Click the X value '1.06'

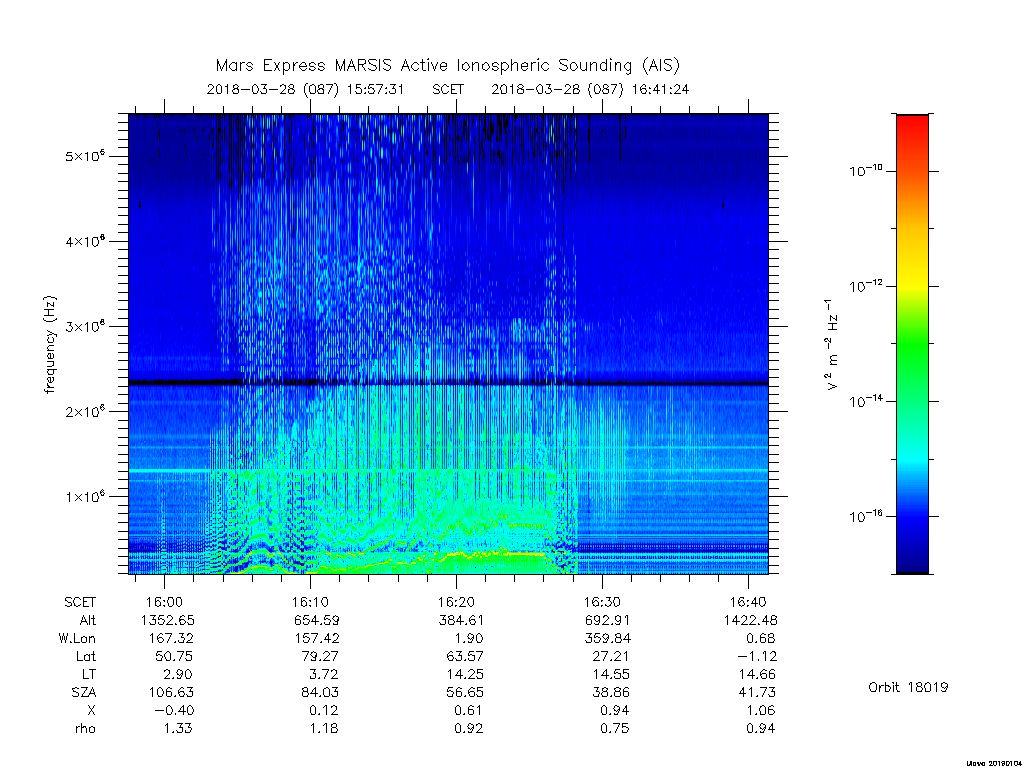[x=761, y=711]
